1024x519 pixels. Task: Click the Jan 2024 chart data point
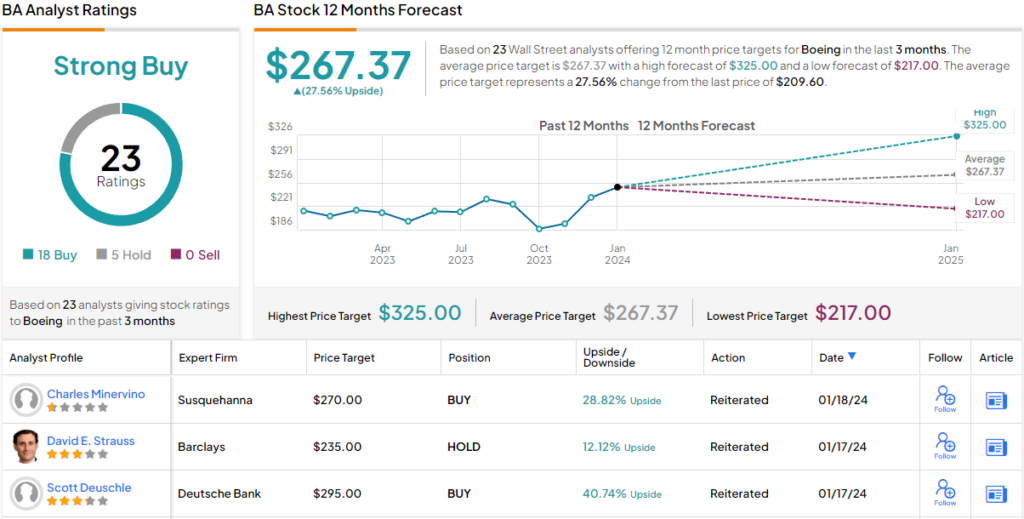(617, 187)
